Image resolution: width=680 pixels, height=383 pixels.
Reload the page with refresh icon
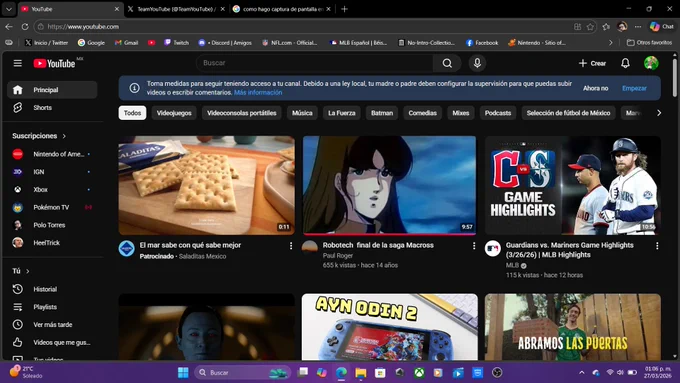click(25, 26)
